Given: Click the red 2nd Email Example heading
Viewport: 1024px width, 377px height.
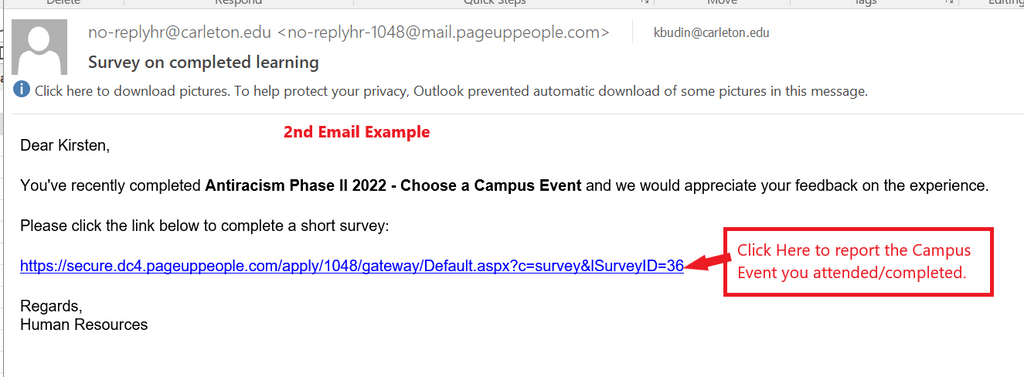Looking at the screenshot, I should click(357, 132).
